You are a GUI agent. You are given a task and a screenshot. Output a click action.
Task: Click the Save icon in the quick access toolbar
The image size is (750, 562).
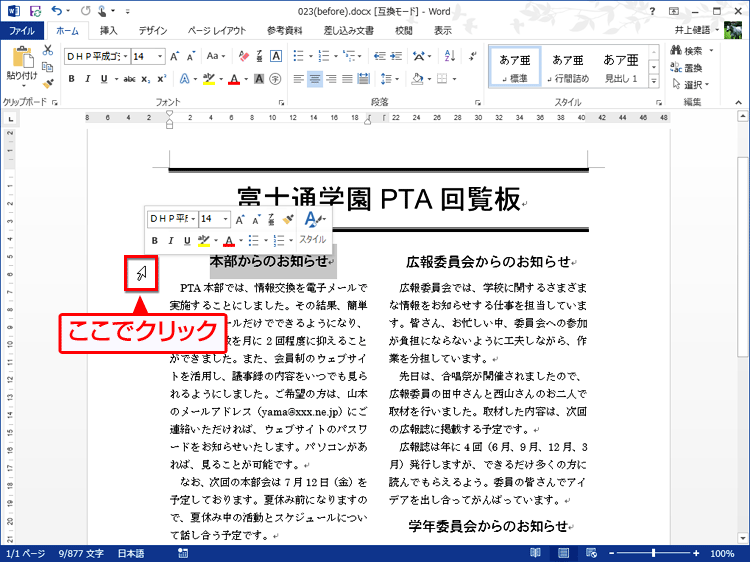coord(35,11)
